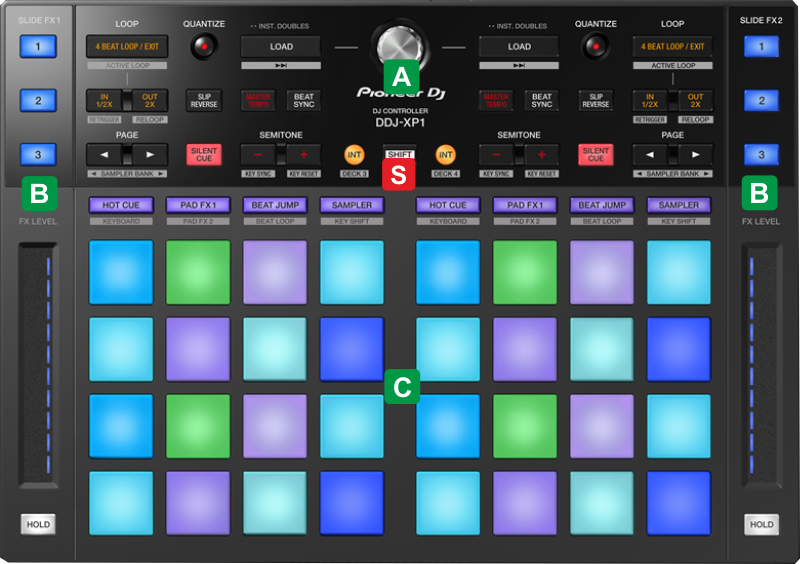The image size is (800, 564).
Task: Select the right deck SAMPLER pad mode
Action: pyautogui.click(x=679, y=205)
